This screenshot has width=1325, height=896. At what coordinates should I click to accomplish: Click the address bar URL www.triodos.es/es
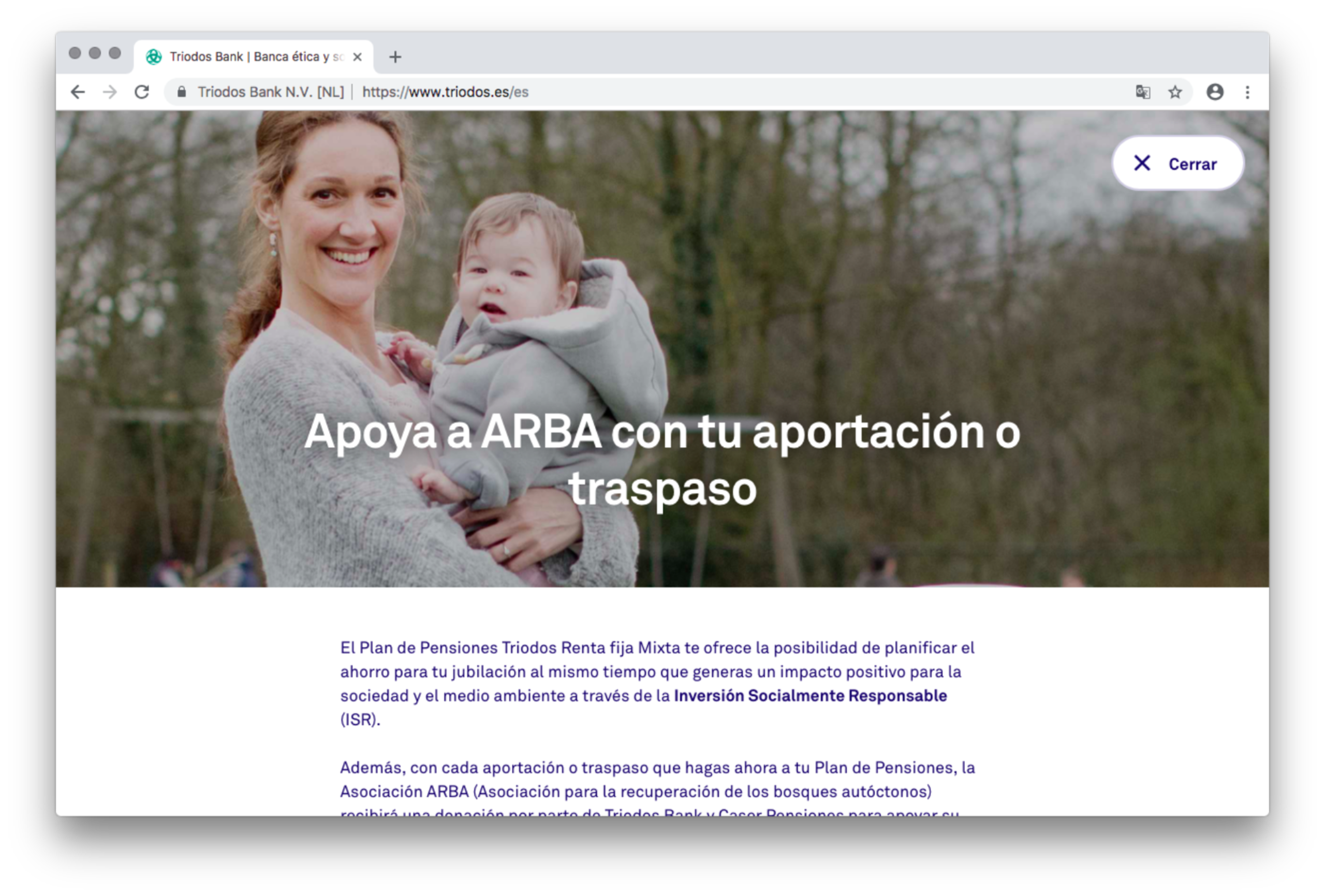[x=445, y=92]
